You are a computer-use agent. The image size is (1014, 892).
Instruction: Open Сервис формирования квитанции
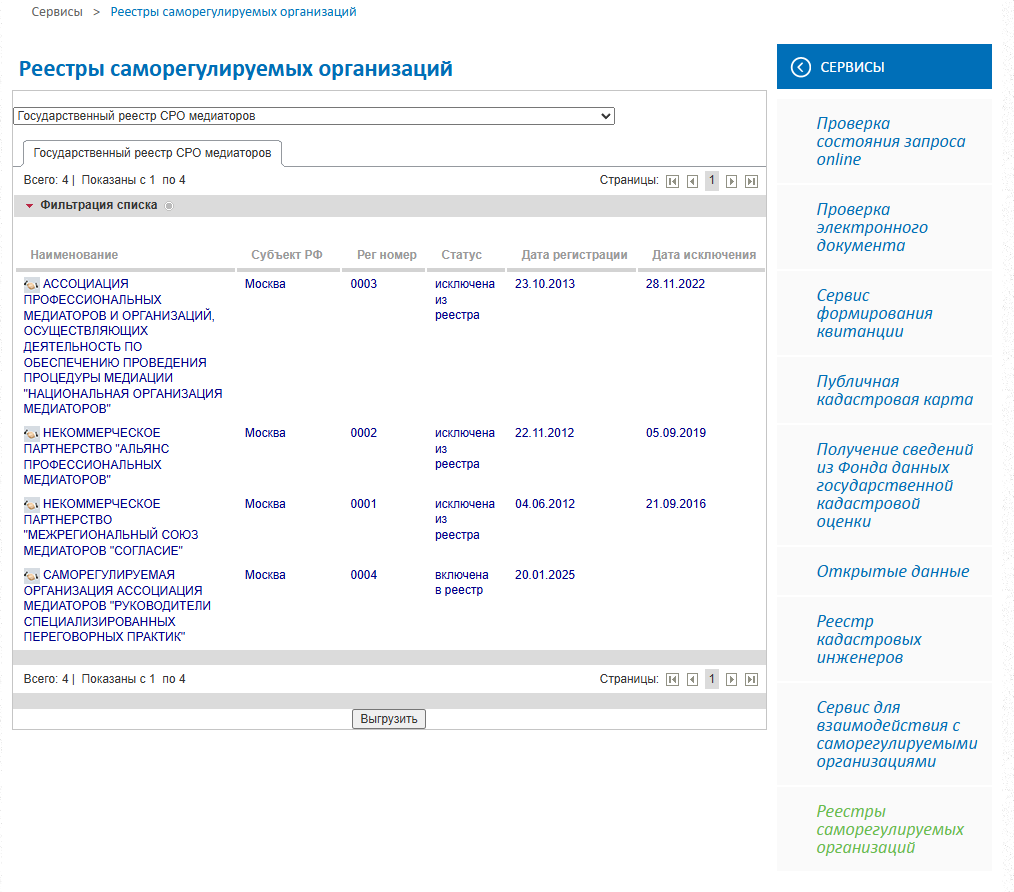(x=874, y=313)
